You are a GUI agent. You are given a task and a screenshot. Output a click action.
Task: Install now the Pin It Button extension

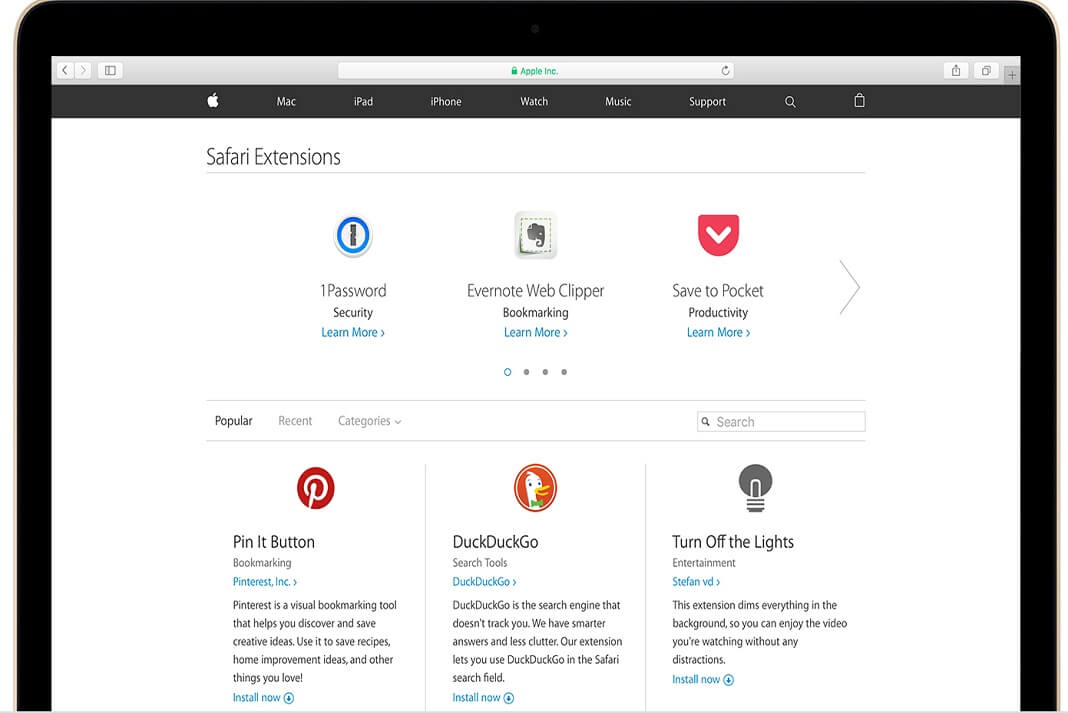[263, 697]
